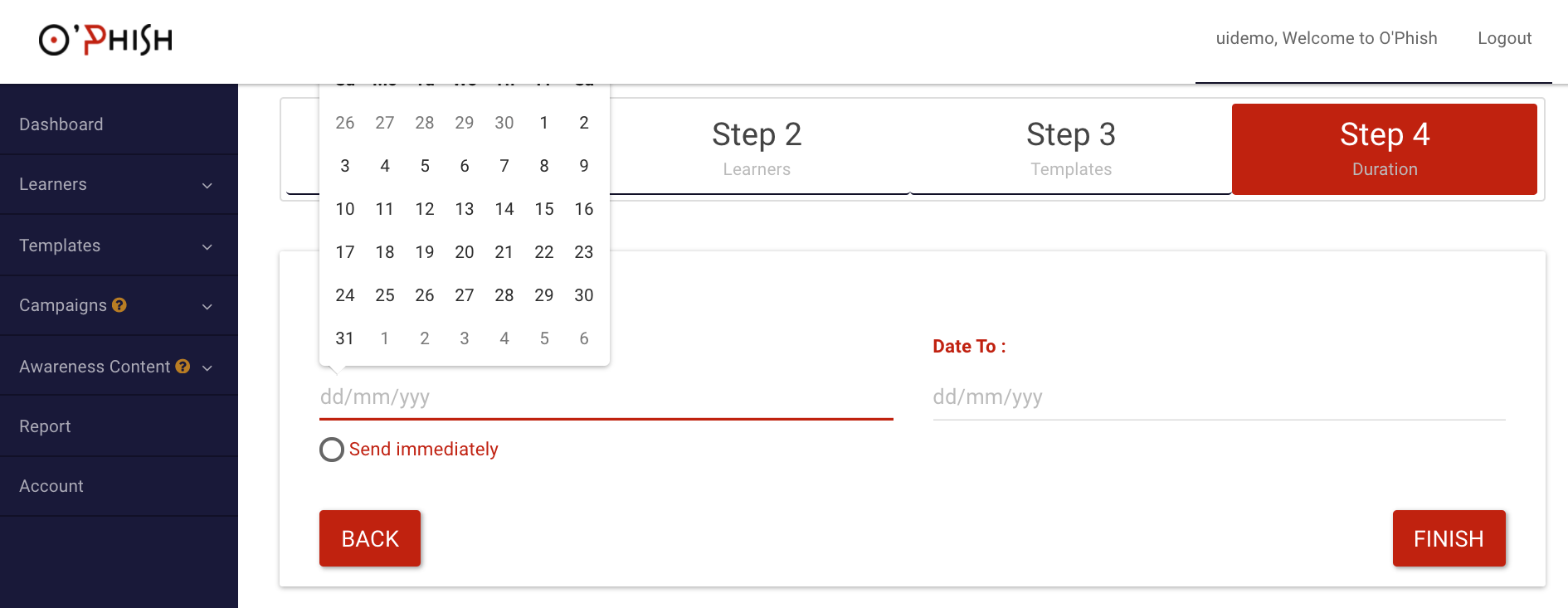Select the Send immediately radio button
Image resolution: width=1568 pixels, height=608 pixels.
coord(332,450)
